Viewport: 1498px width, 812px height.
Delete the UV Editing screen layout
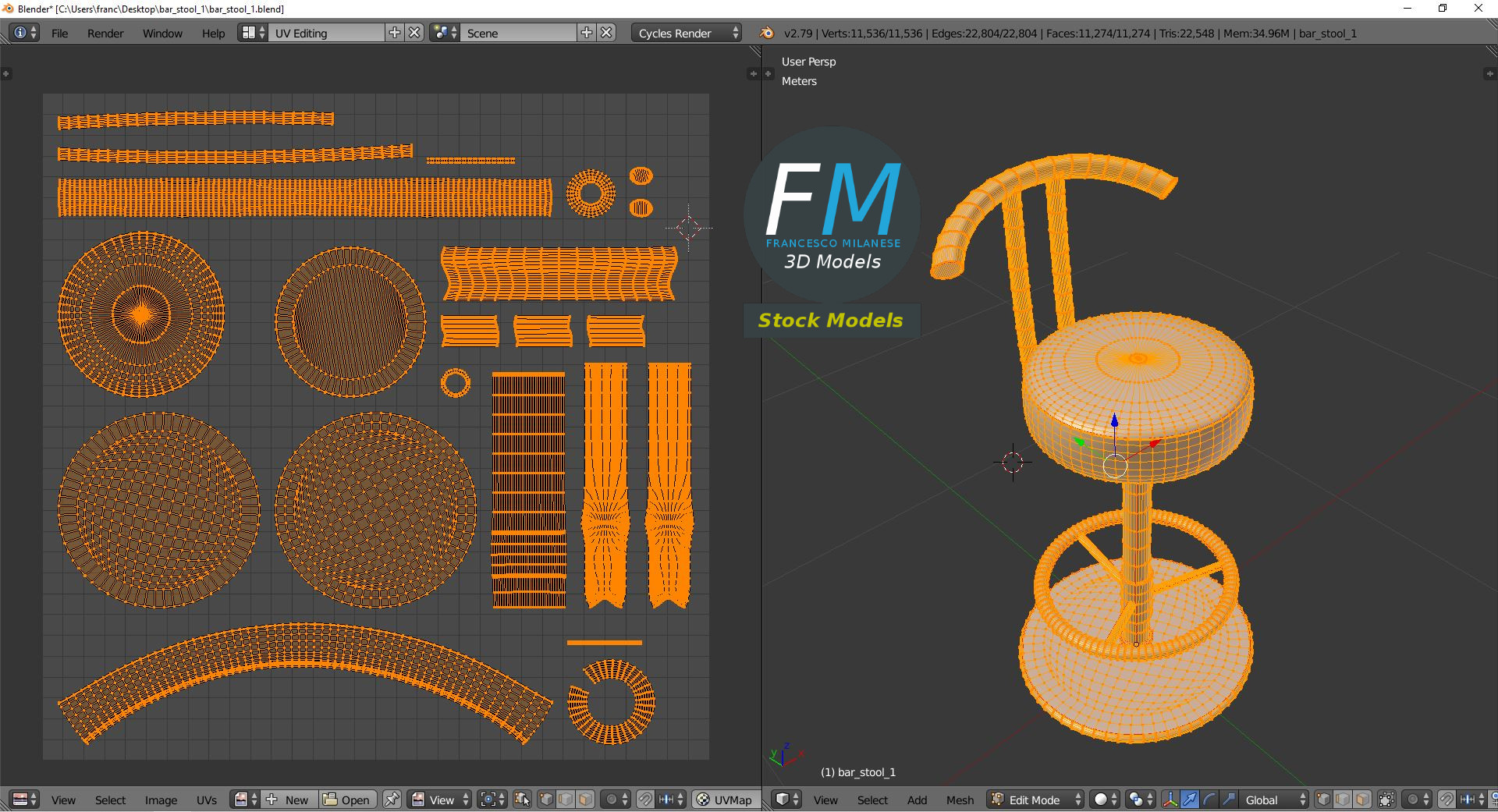tap(415, 33)
